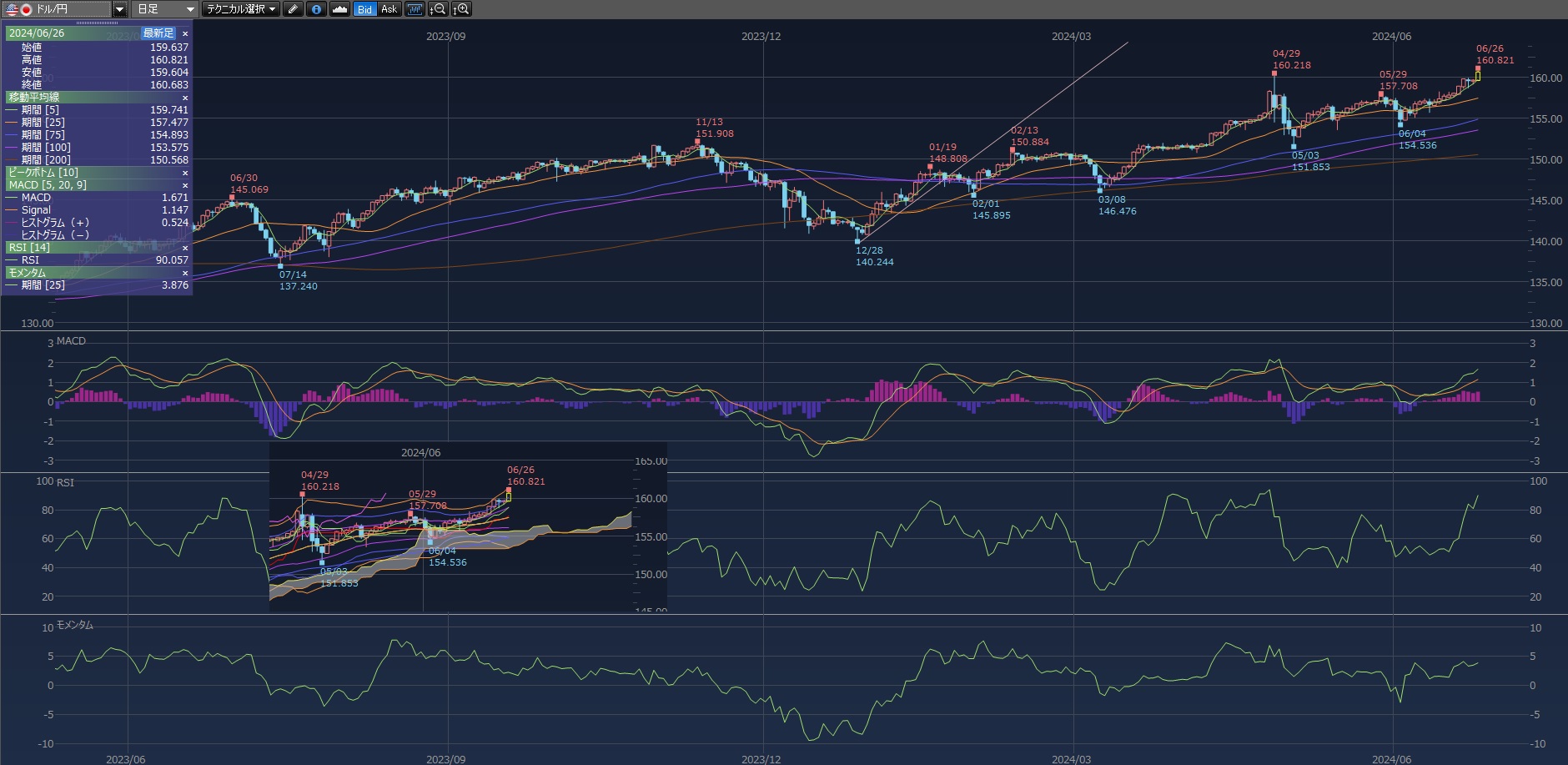This screenshot has height=765, width=1568.
Task: Remove the RSI [14] indicator
Action: (x=185, y=248)
